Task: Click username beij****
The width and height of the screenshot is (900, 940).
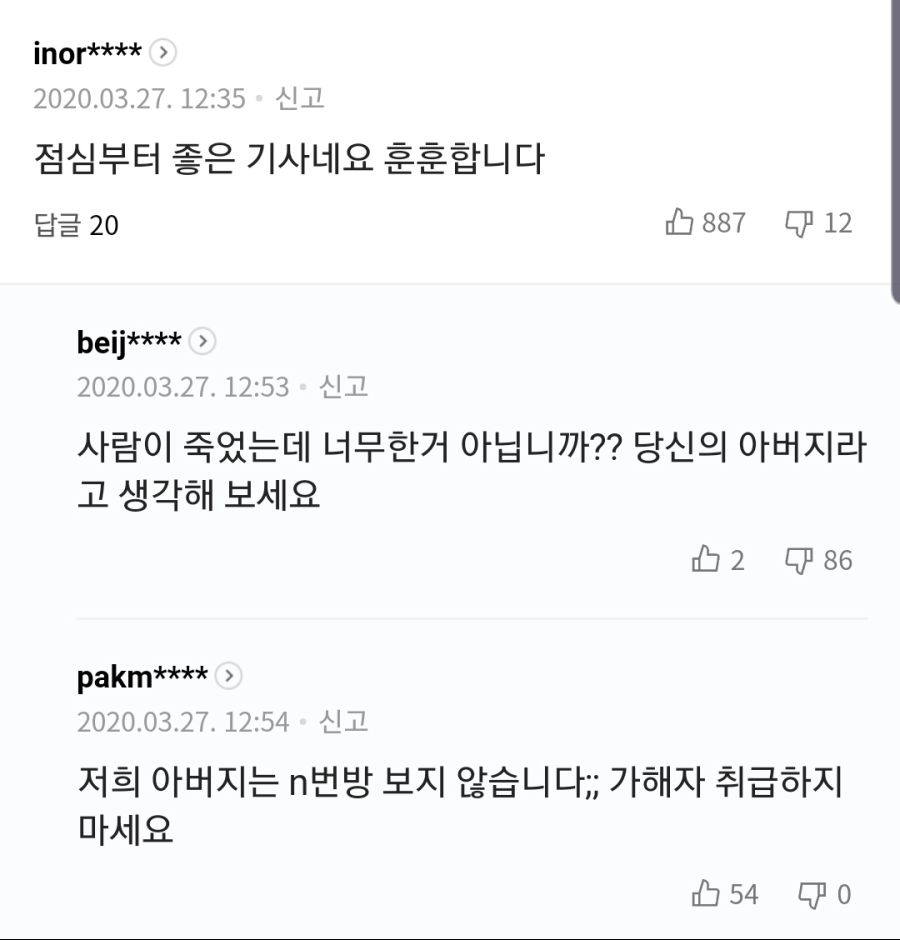Action: coord(128,342)
